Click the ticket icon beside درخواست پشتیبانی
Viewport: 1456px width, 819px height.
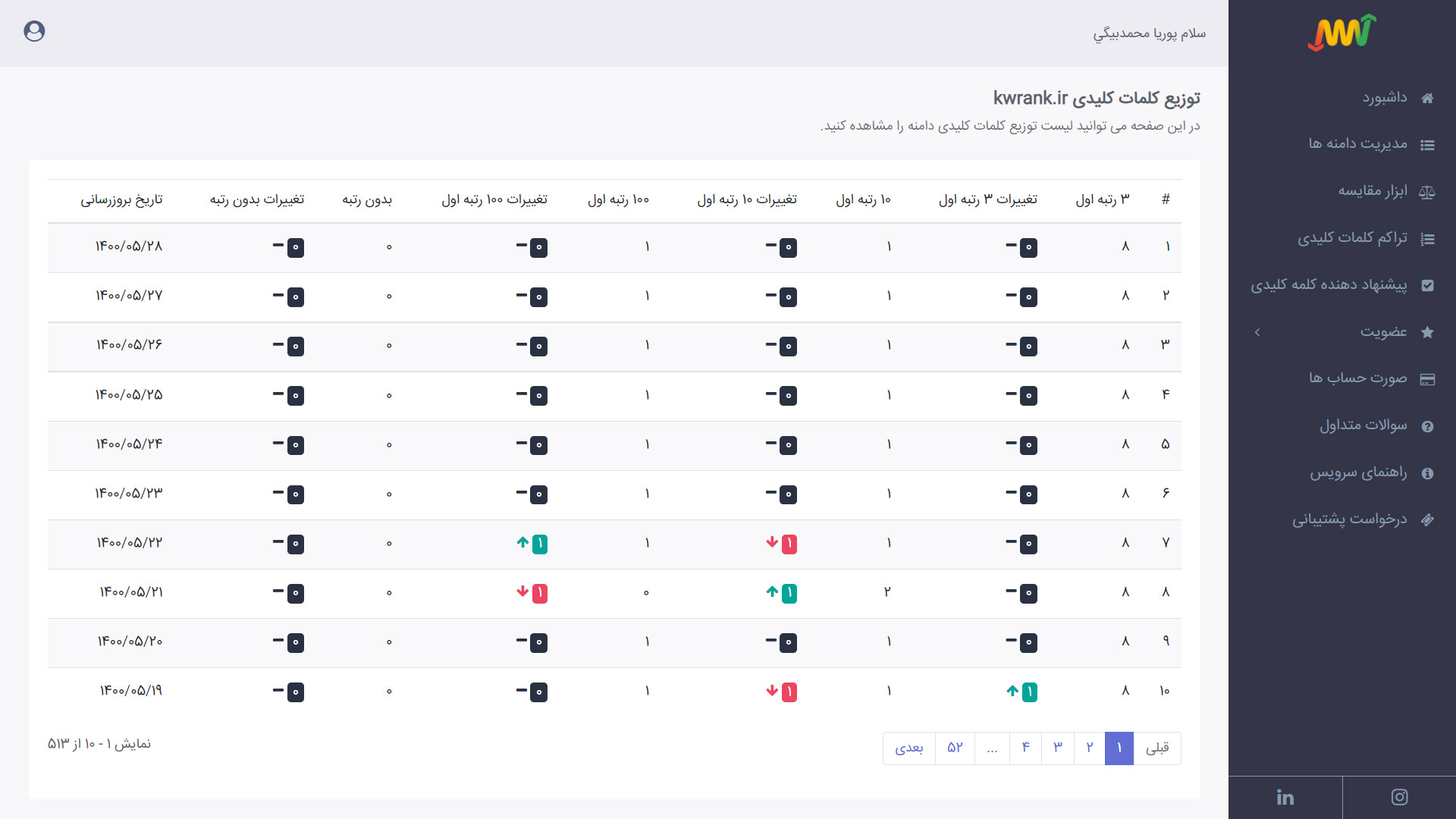[x=1427, y=520]
